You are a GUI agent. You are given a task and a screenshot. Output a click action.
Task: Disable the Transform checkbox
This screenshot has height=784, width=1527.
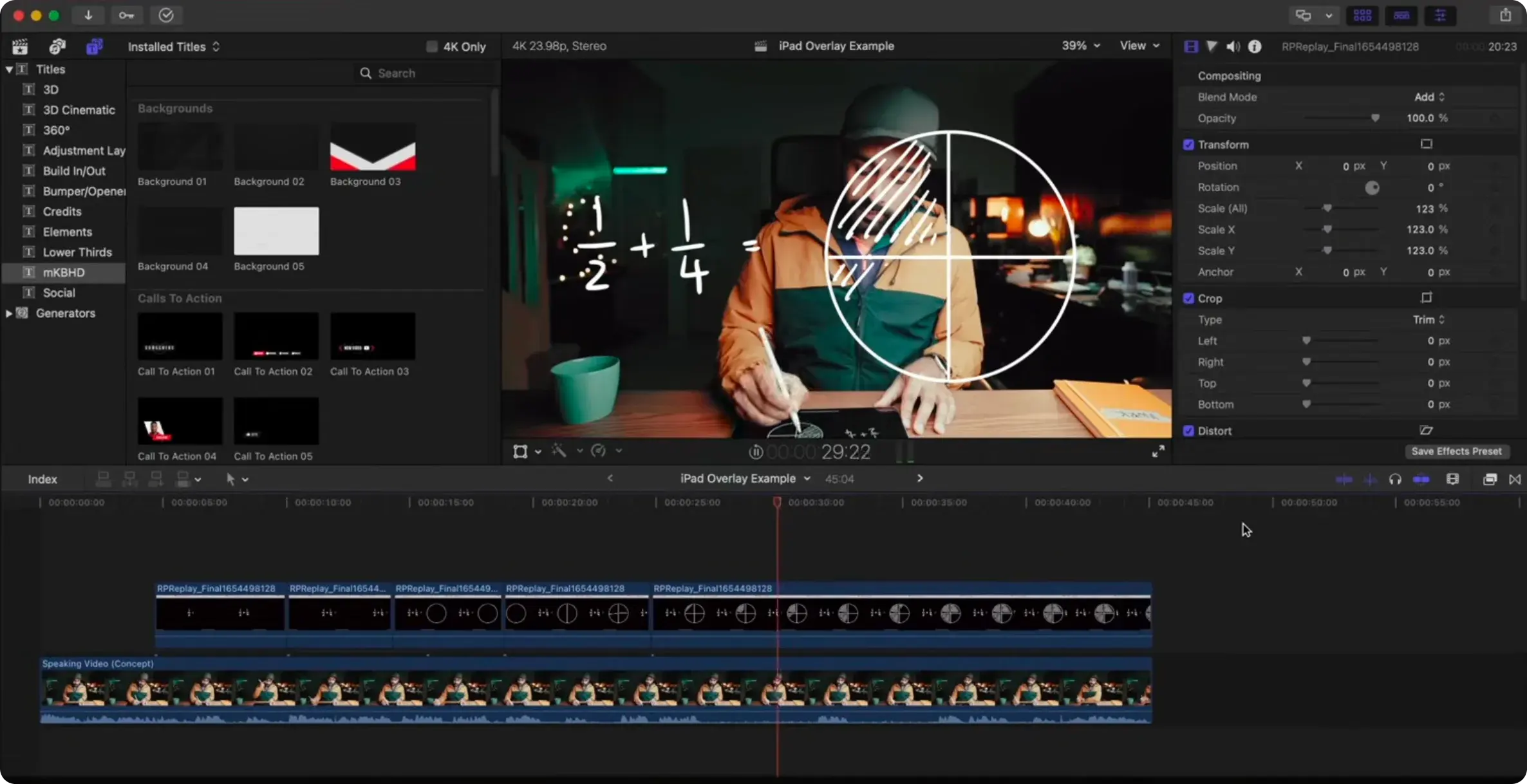coord(1188,145)
